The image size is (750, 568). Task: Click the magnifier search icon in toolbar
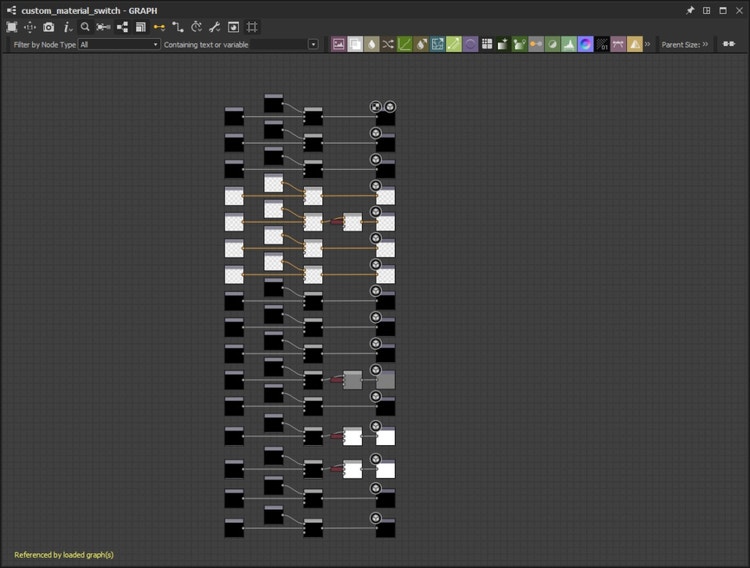(85, 27)
